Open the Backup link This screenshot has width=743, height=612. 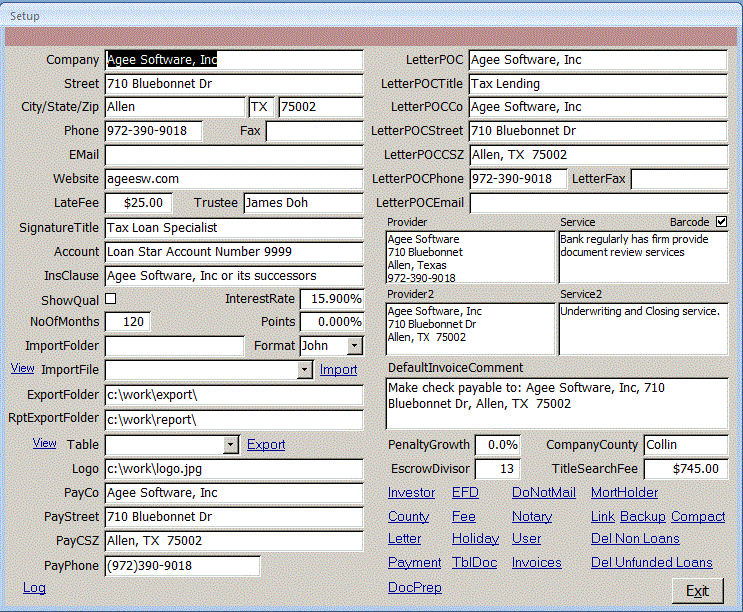[x=642, y=517]
